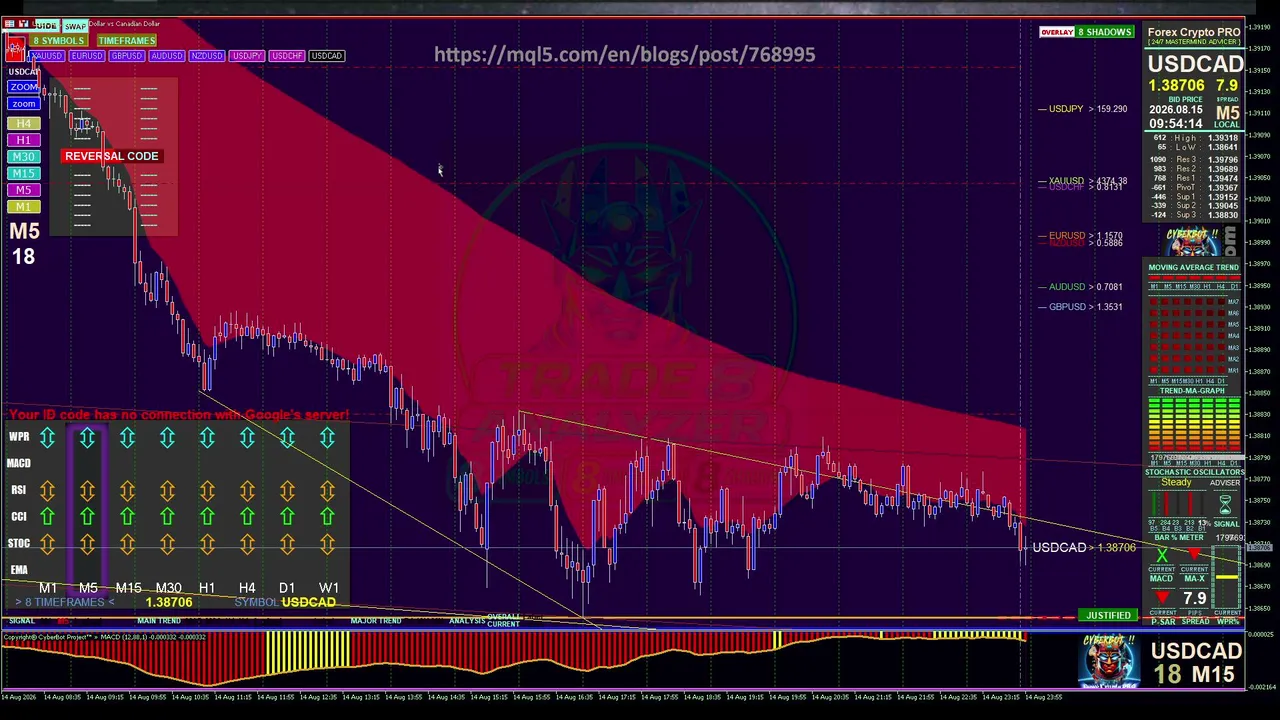The height and width of the screenshot is (720, 1280).
Task: Click the STOC arrow for D1
Action: tap(287, 543)
